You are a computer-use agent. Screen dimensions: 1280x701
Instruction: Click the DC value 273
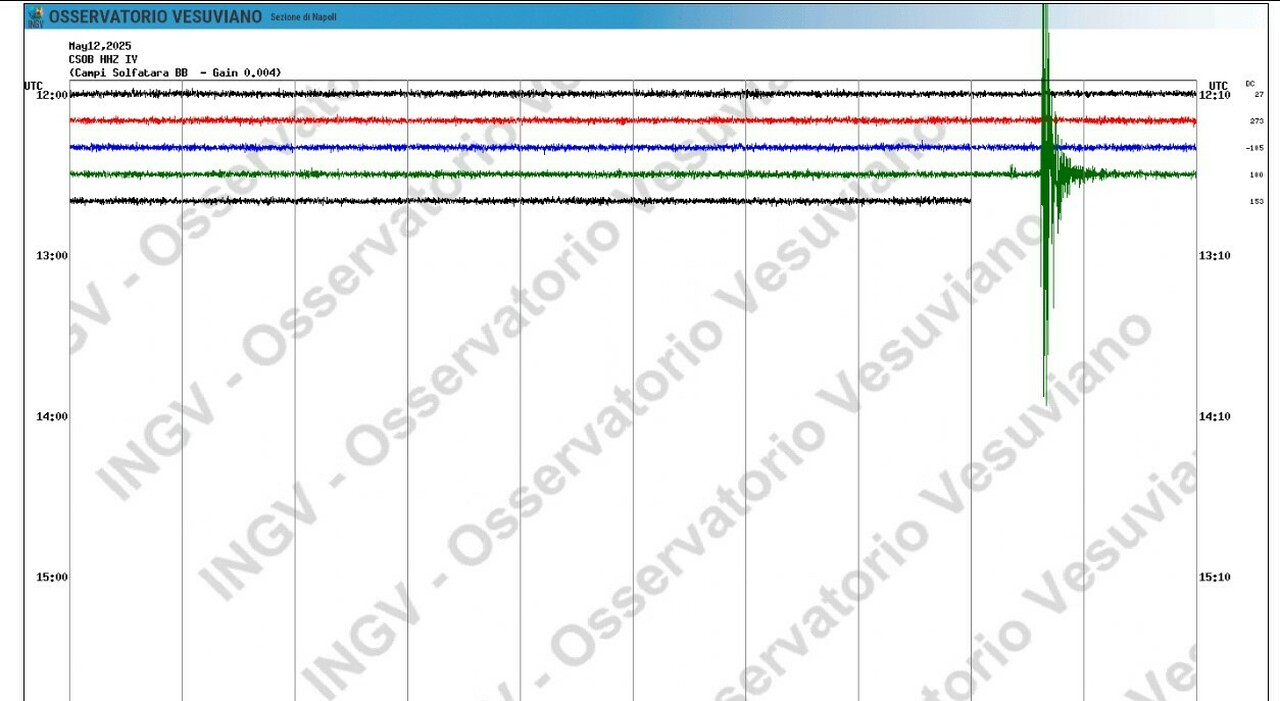[x=1257, y=121]
